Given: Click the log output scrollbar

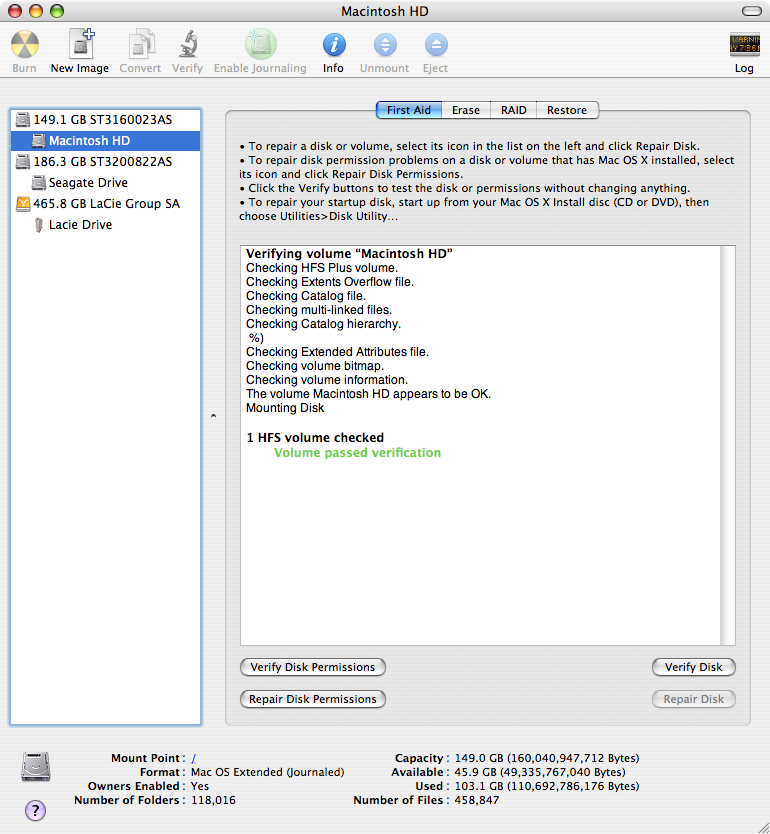Looking at the screenshot, I should pyautogui.click(x=727, y=445).
